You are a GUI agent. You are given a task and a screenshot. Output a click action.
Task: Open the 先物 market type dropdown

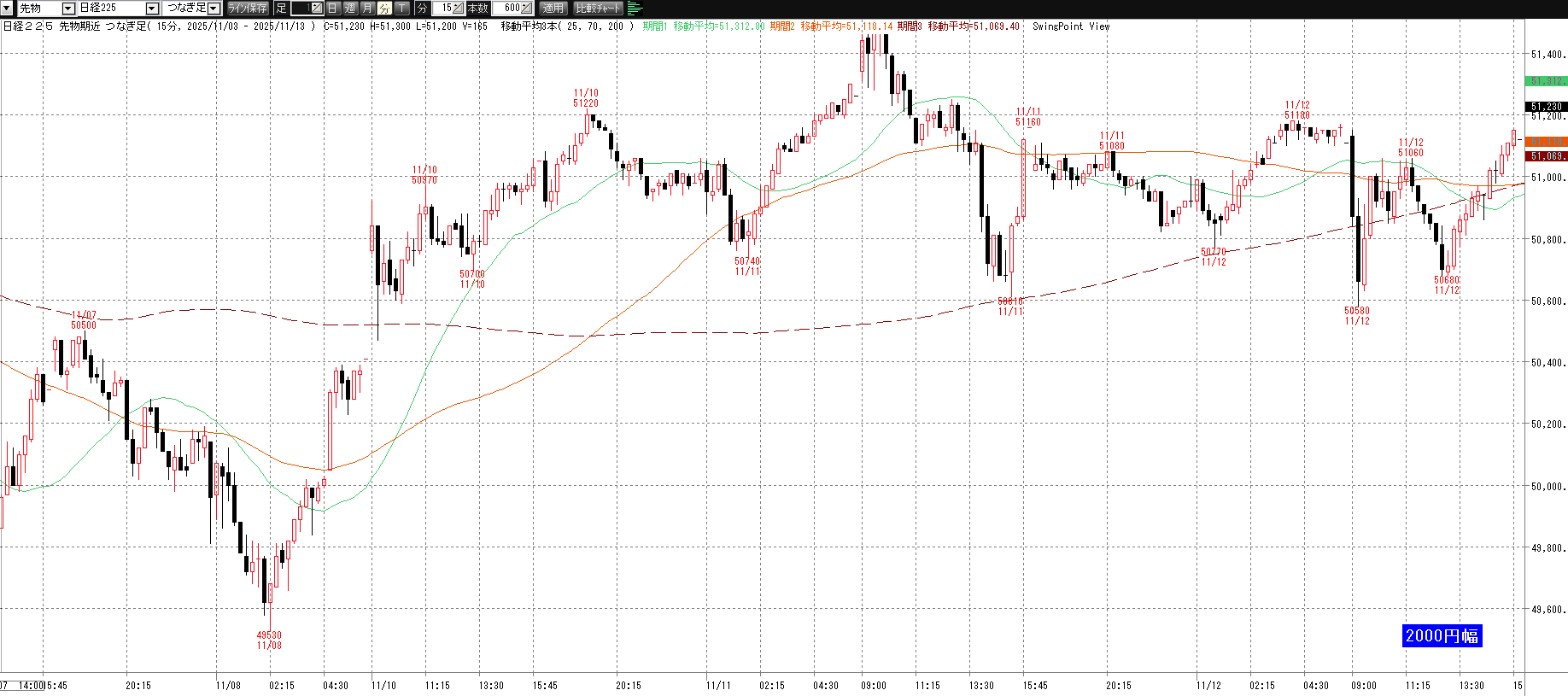pyautogui.click(x=68, y=9)
